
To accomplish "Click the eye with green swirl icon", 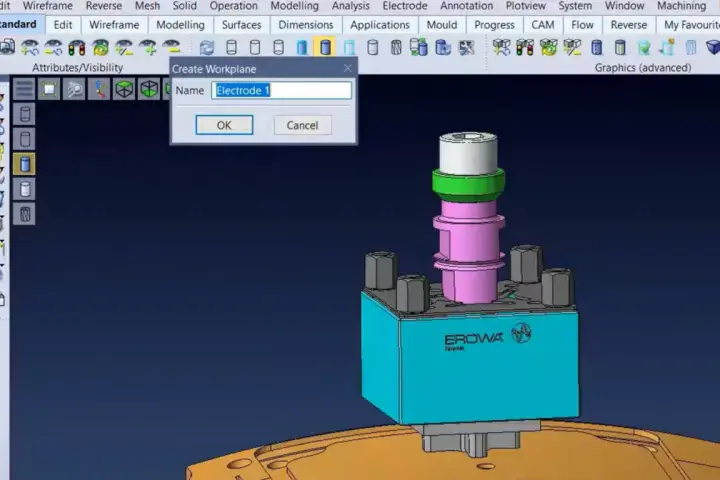I will [x=101, y=47].
